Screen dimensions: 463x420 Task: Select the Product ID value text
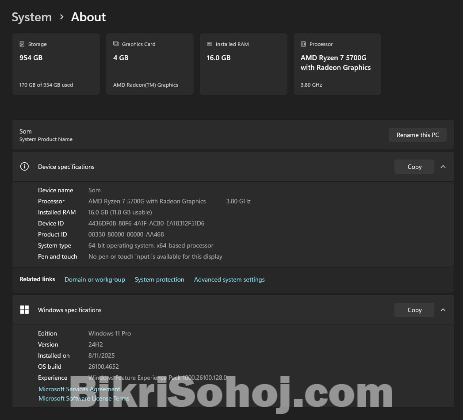[126, 234]
